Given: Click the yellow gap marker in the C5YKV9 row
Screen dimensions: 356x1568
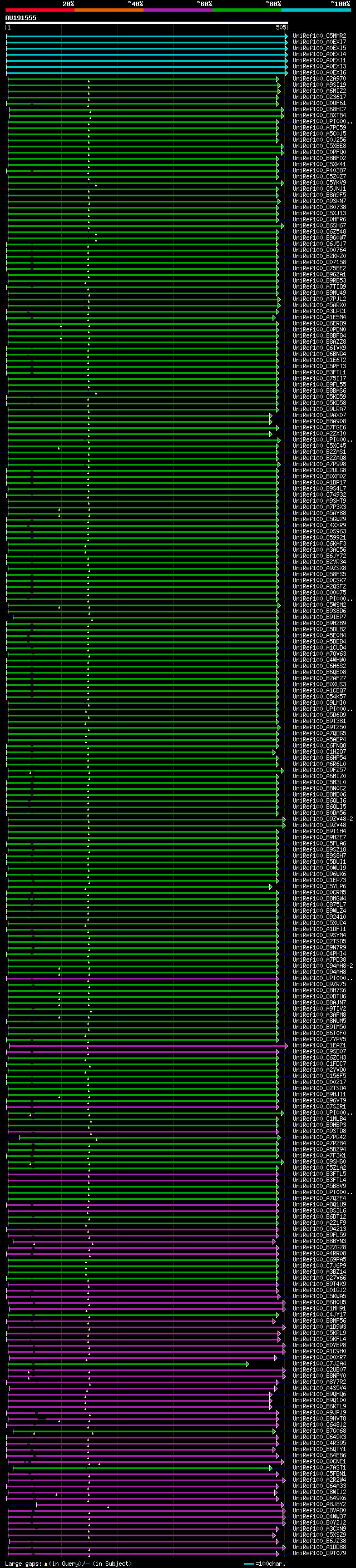Looking at the screenshot, I should 96,185.
